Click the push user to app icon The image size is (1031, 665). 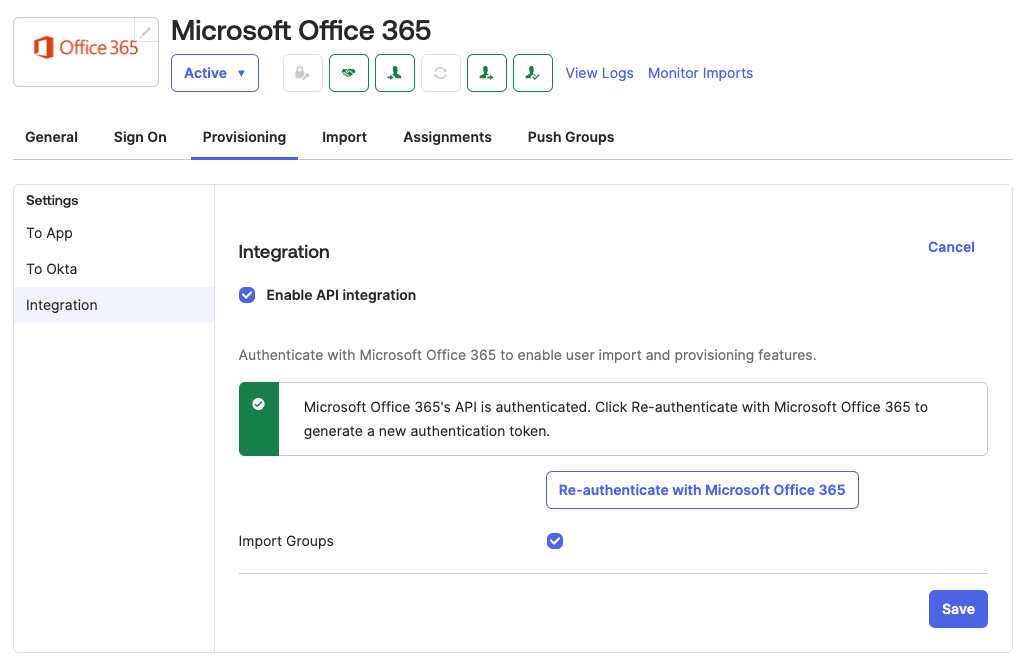tap(486, 72)
